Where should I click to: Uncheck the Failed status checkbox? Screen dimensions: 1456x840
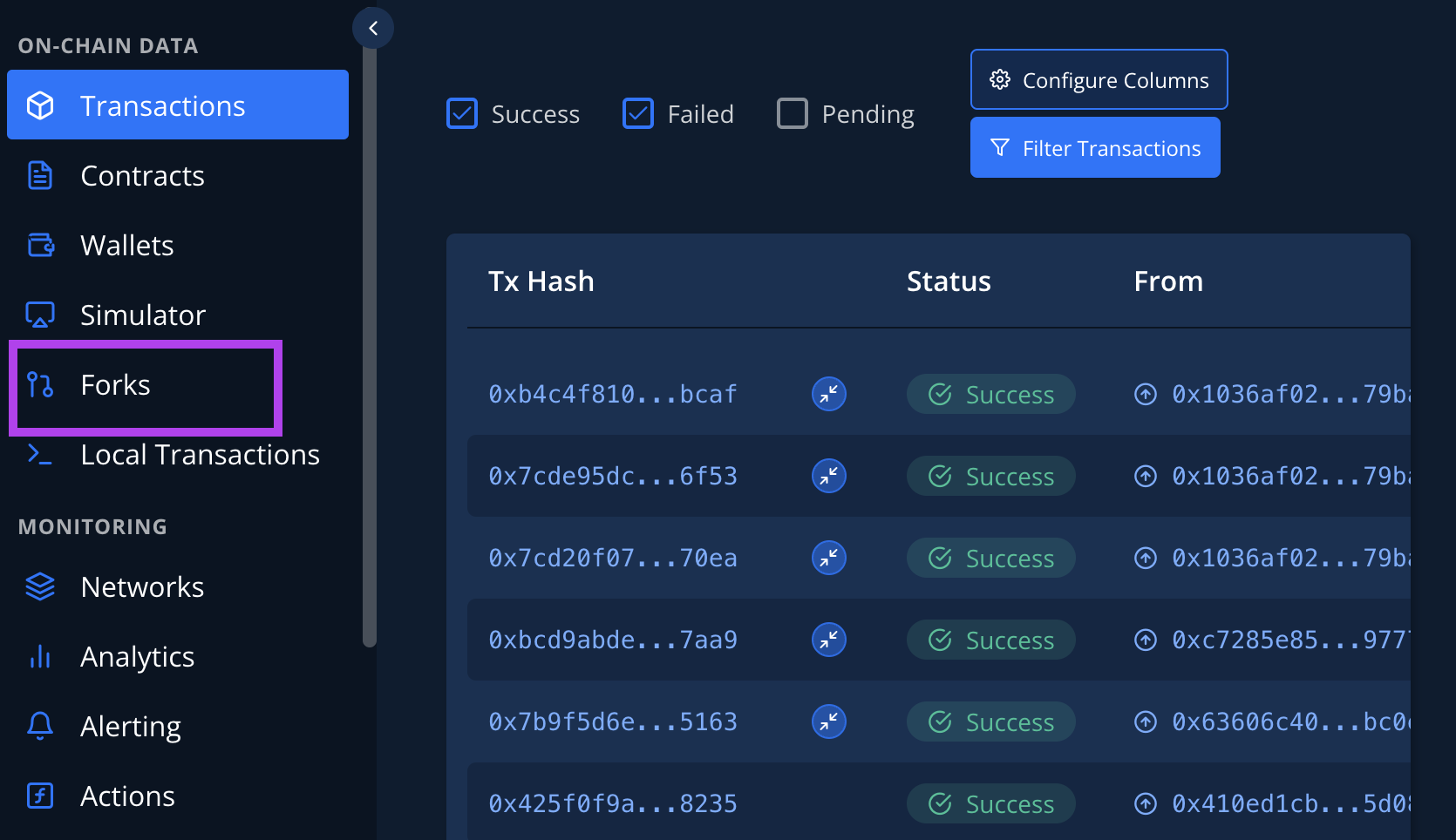[638, 113]
